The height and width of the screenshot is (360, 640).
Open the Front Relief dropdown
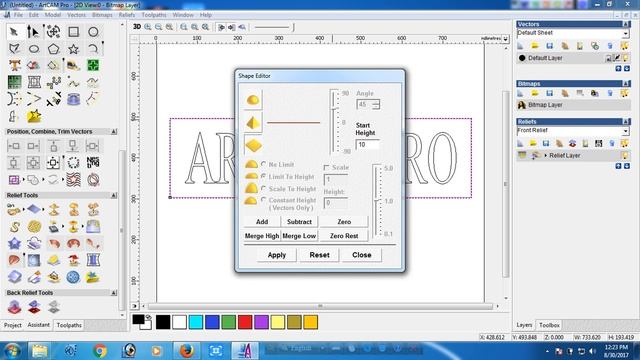tap(626, 131)
